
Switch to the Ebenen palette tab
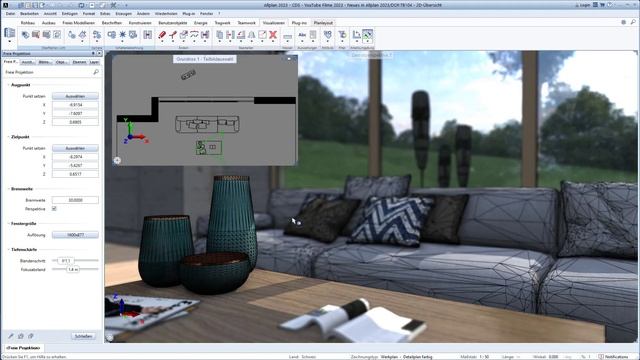(79, 62)
